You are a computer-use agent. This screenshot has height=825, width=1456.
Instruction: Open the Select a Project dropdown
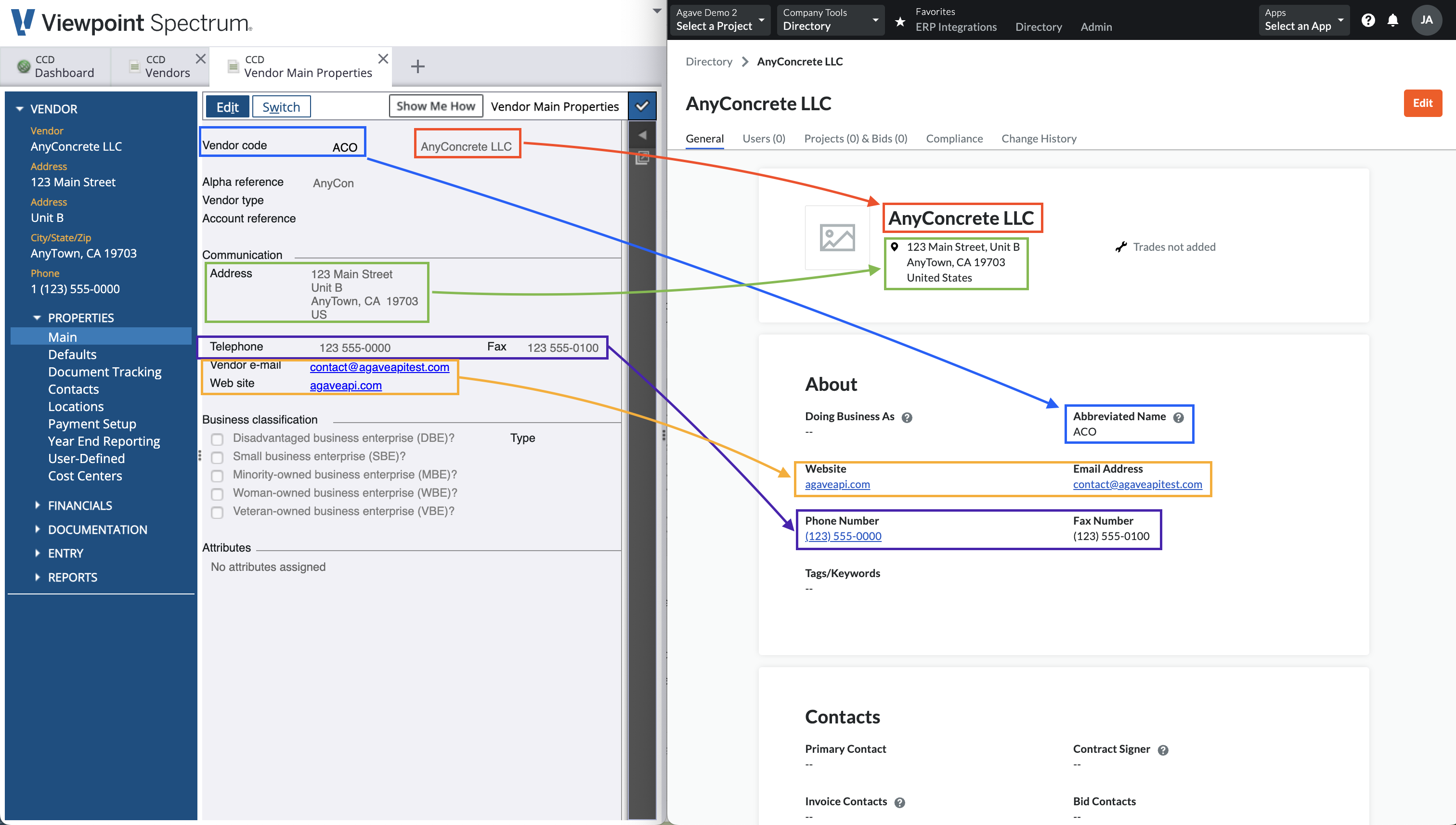[720, 20]
